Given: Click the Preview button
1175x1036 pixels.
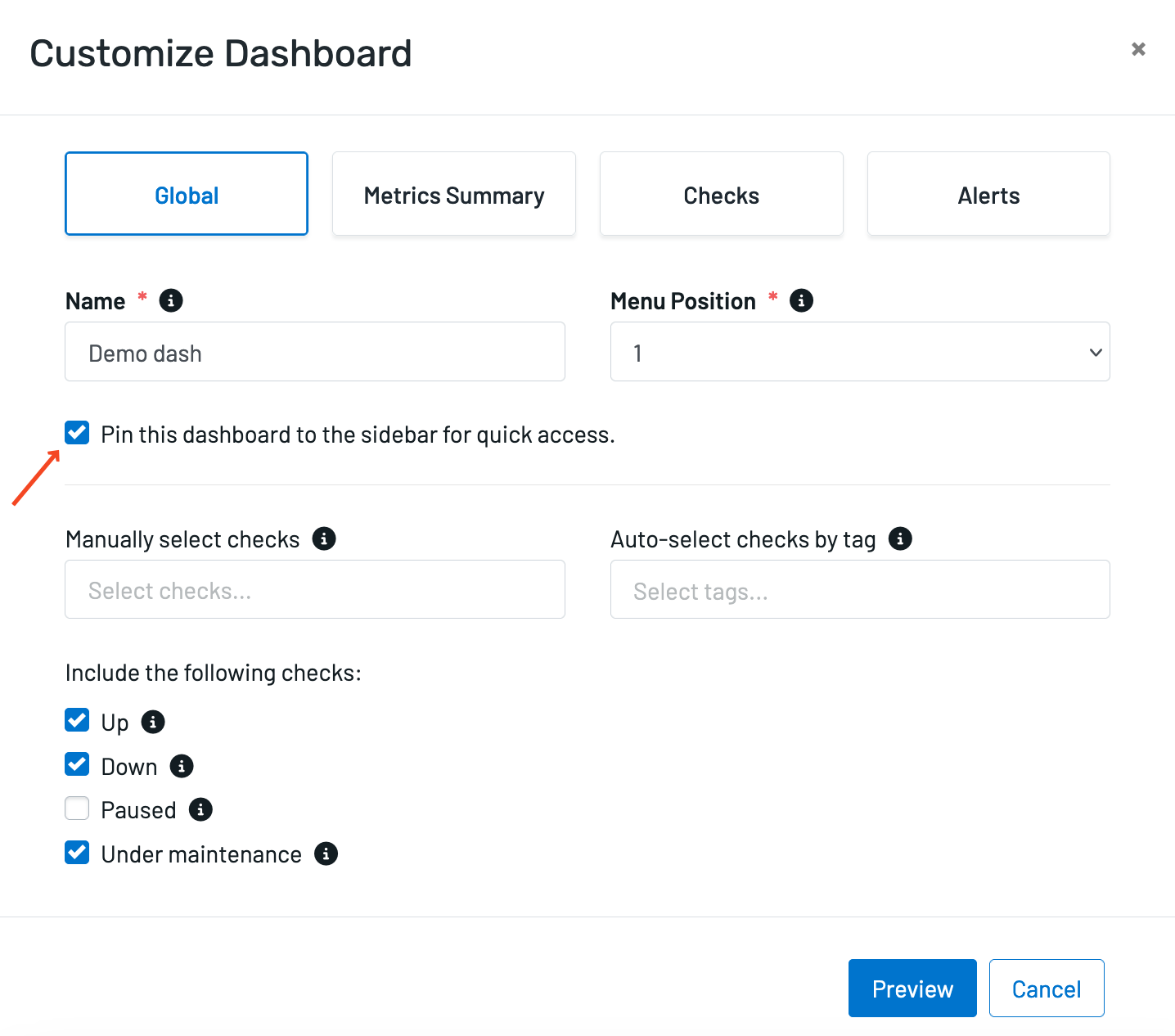Looking at the screenshot, I should (912, 989).
